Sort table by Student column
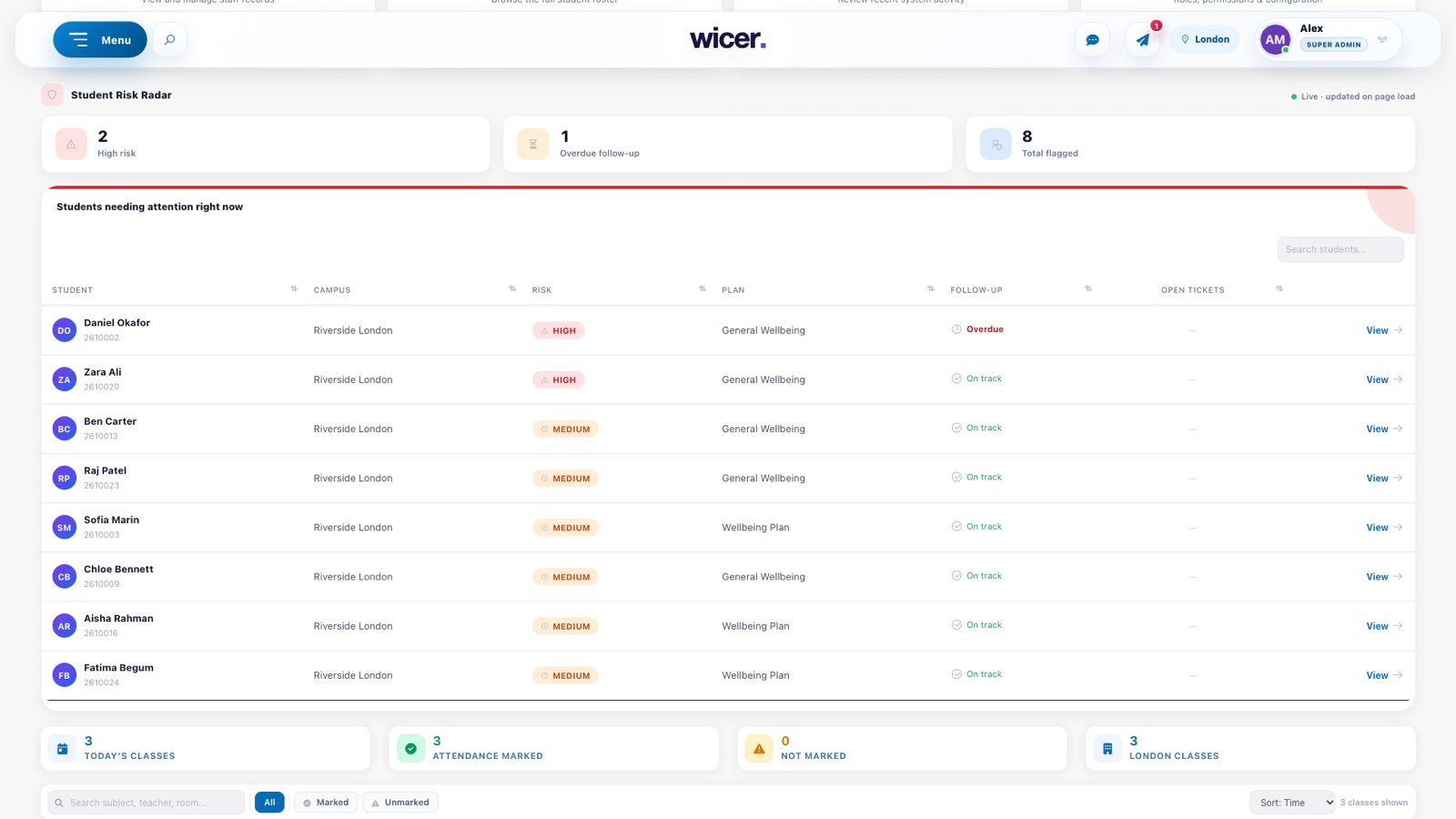The image size is (1456, 819). [294, 289]
